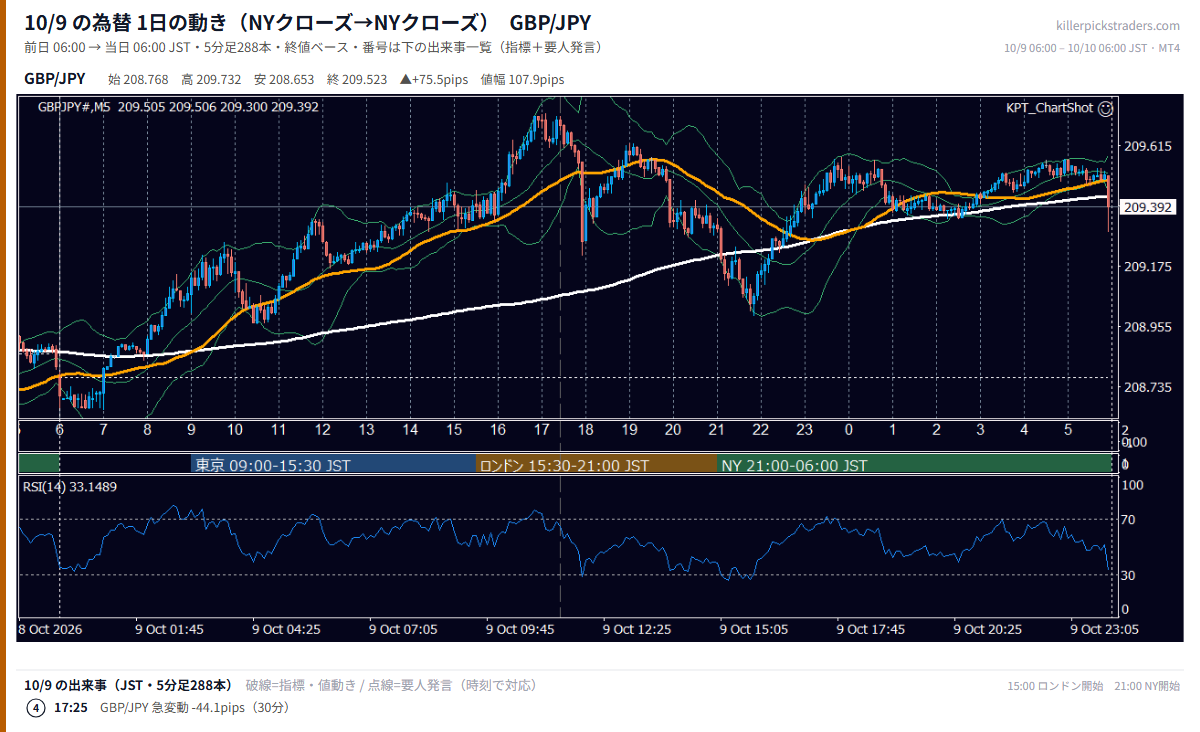This screenshot has width=1200, height=732.
Task: Click hour label 9 on the hour axis
Action: coord(191,430)
